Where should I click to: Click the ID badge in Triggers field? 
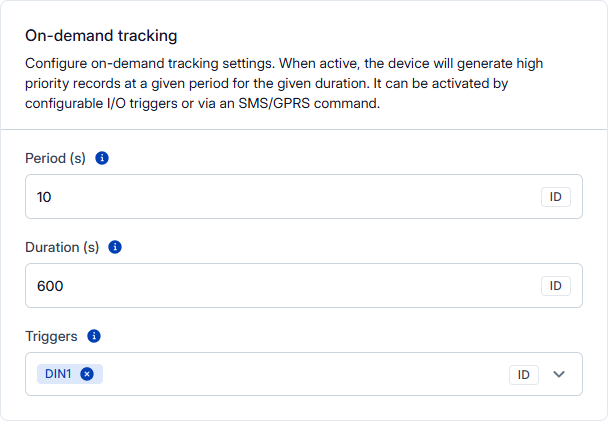click(x=523, y=375)
